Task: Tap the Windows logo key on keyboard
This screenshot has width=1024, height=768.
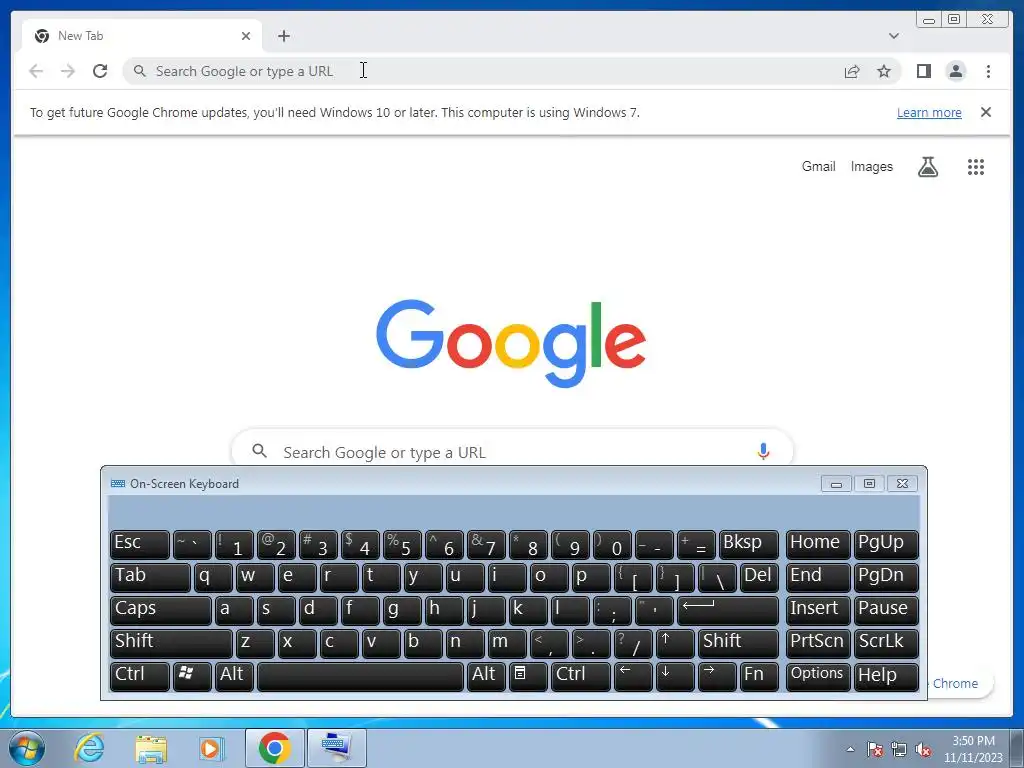Action: pos(192,676)
